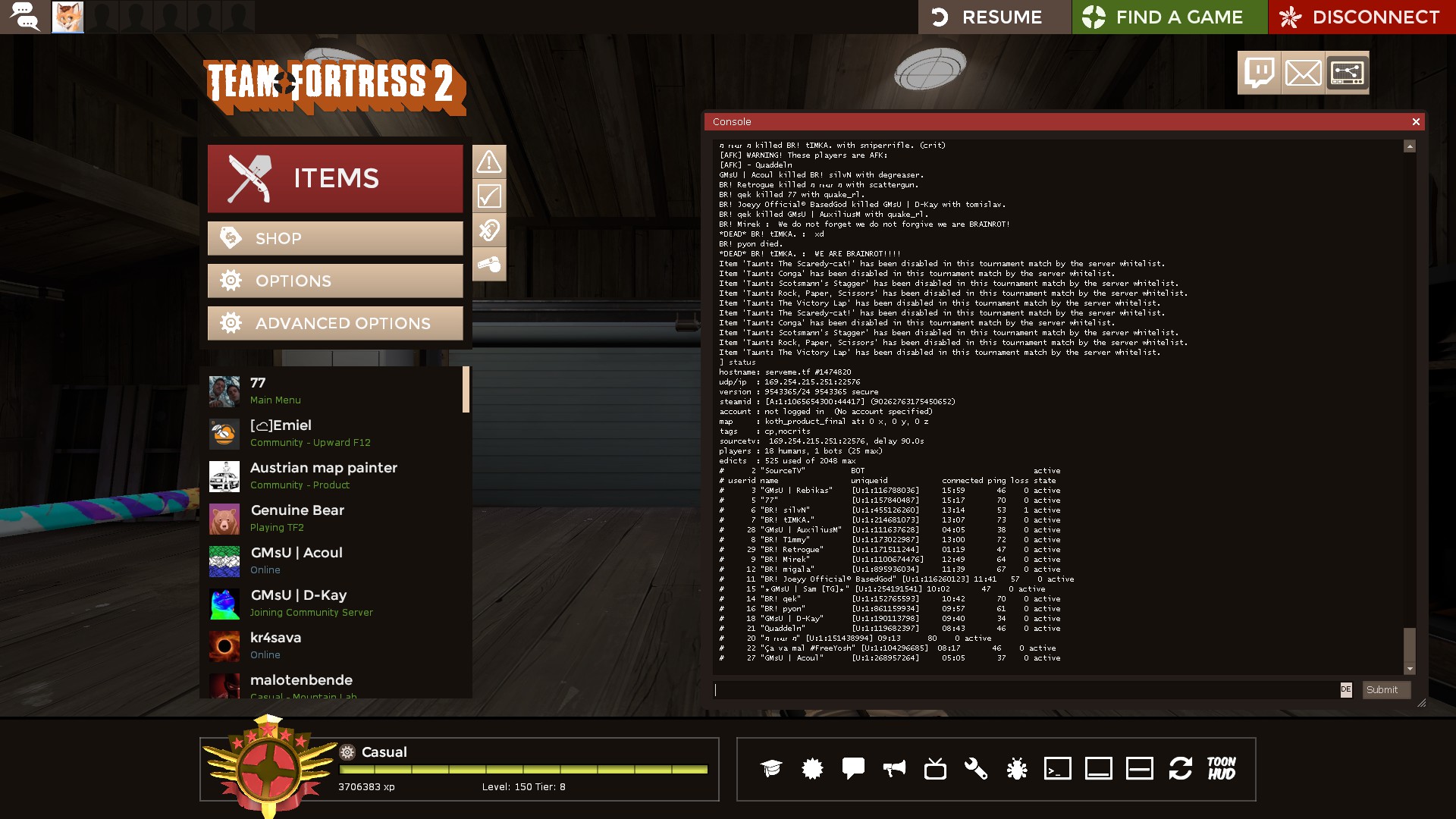
Task: Open the graduation cap training icon
Action: (771, 769)
